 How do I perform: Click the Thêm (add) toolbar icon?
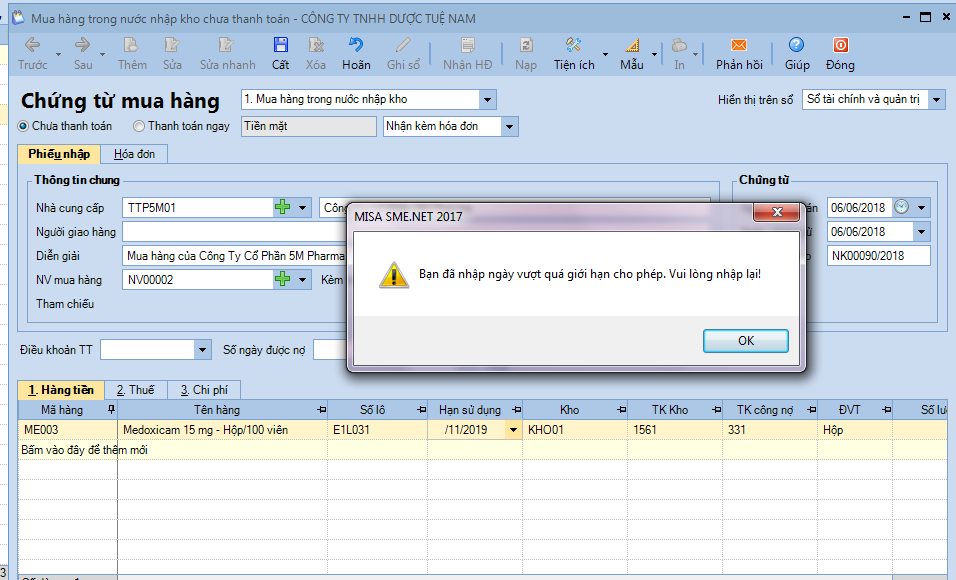pos(131,45)
